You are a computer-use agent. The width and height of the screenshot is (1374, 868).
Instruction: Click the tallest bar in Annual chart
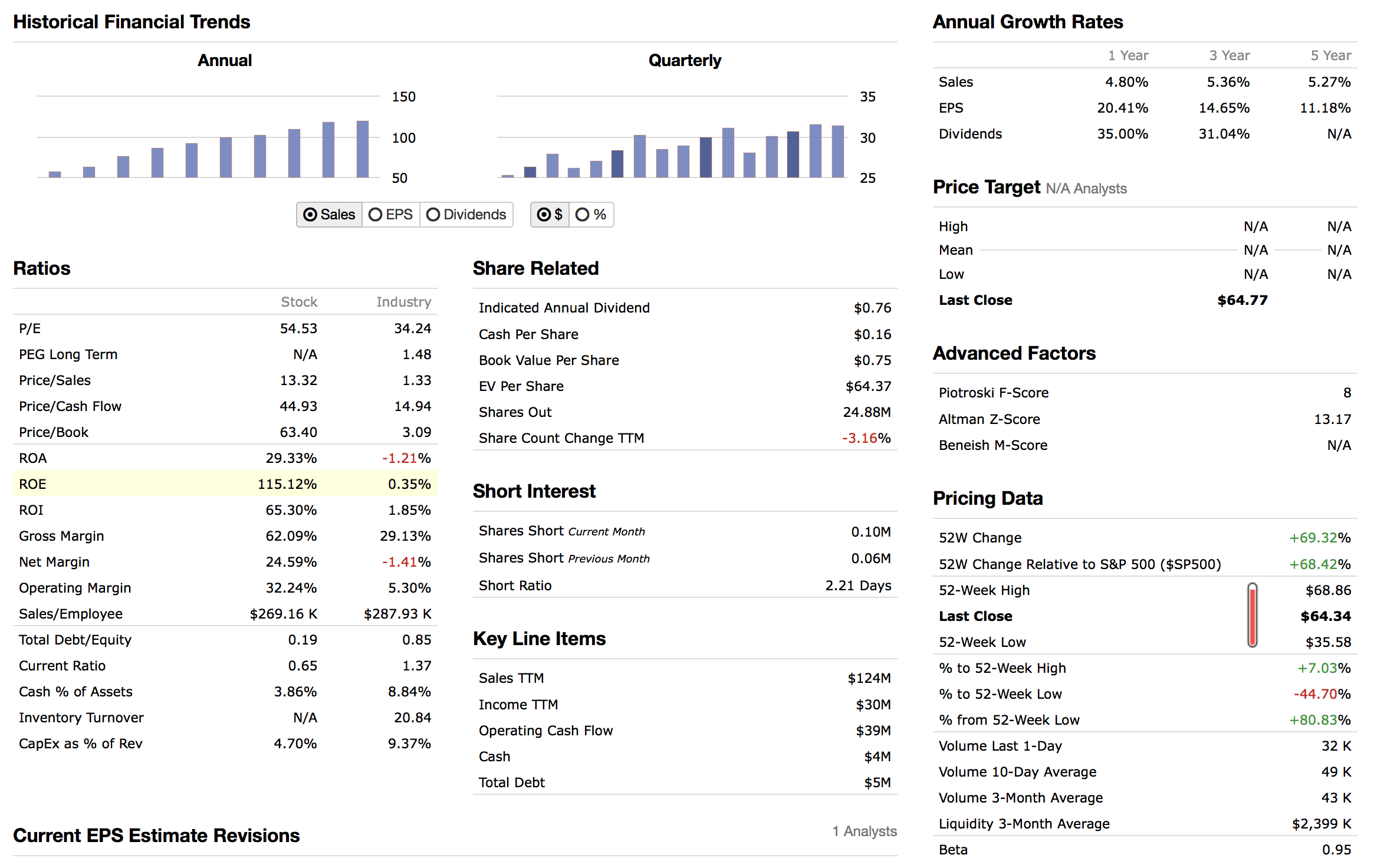pos(363,149)
